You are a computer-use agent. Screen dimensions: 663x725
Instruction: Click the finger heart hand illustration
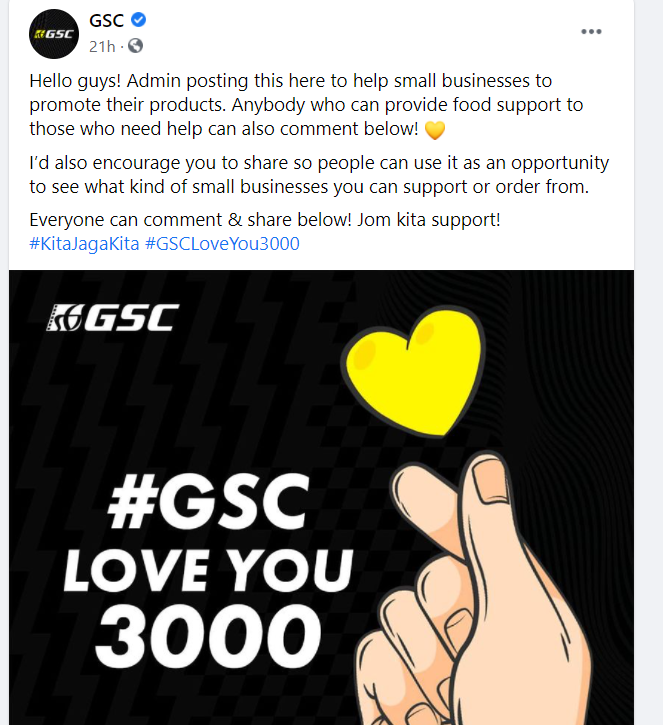pyautogui.click(x=472, y=589)
